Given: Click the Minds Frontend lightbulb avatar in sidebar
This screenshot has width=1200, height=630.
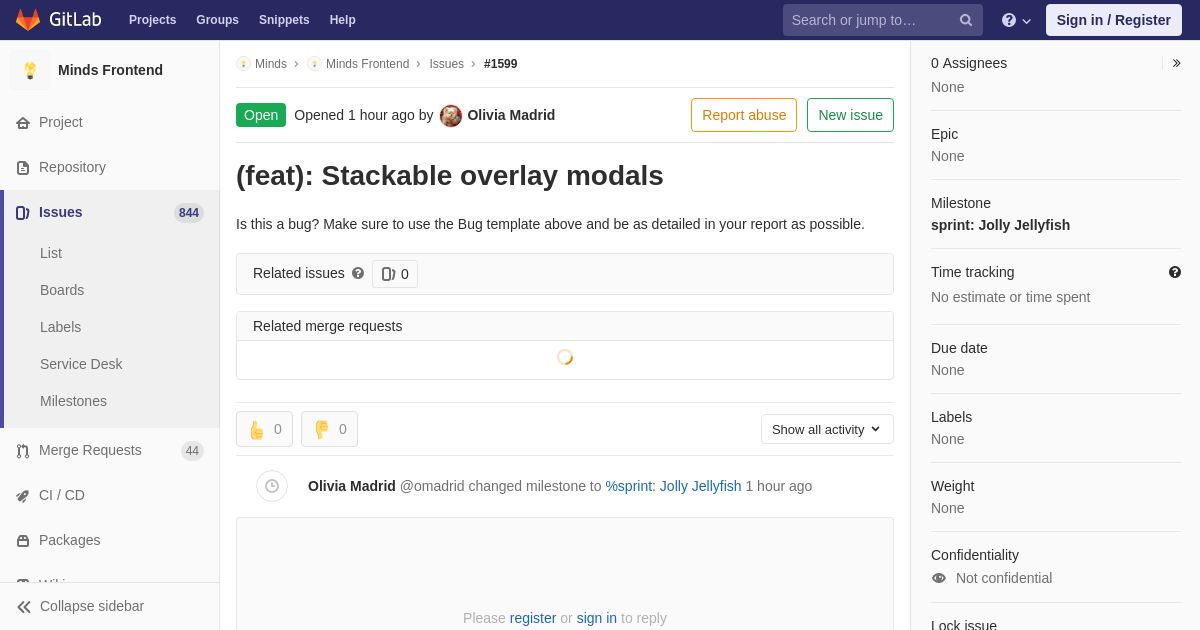Looking at the screenshot, I should click(x=30, y=70).
